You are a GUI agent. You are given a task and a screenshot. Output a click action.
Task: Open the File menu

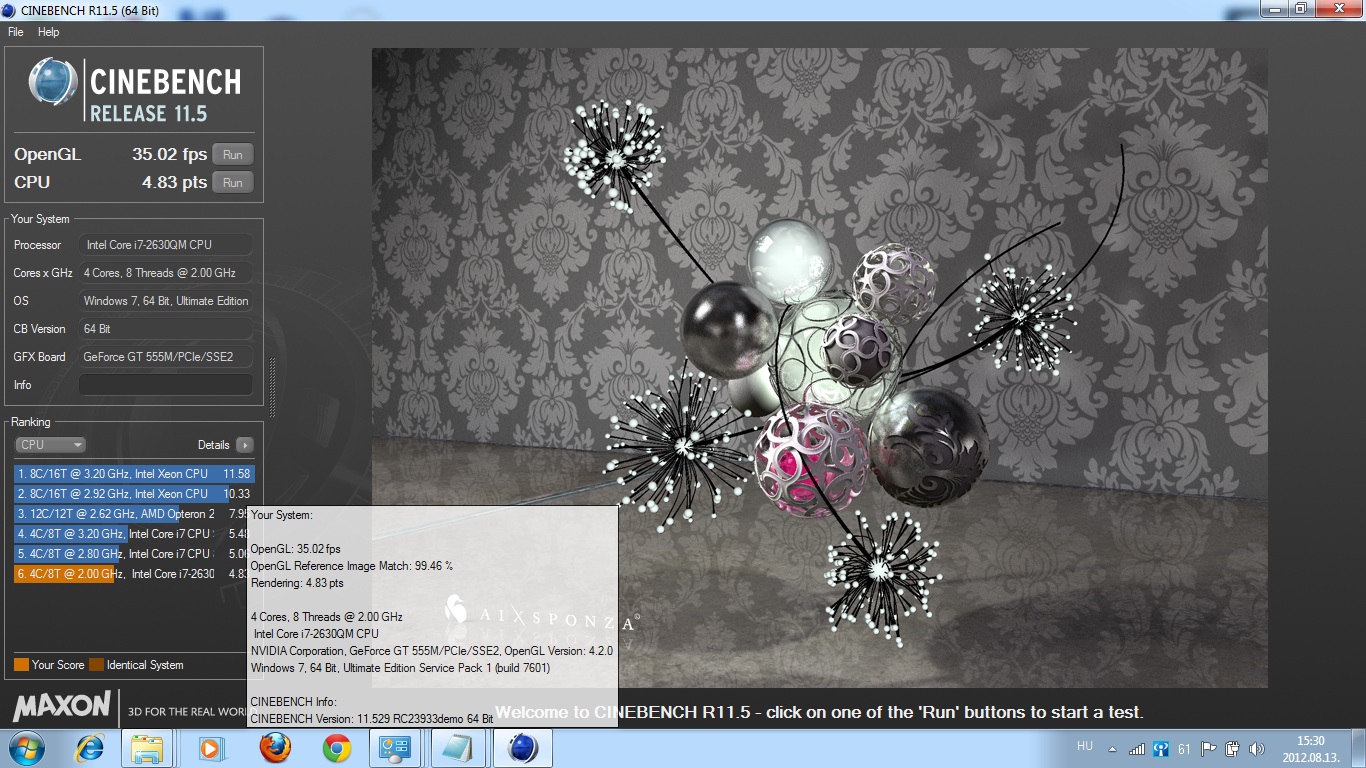pos(16,32)
